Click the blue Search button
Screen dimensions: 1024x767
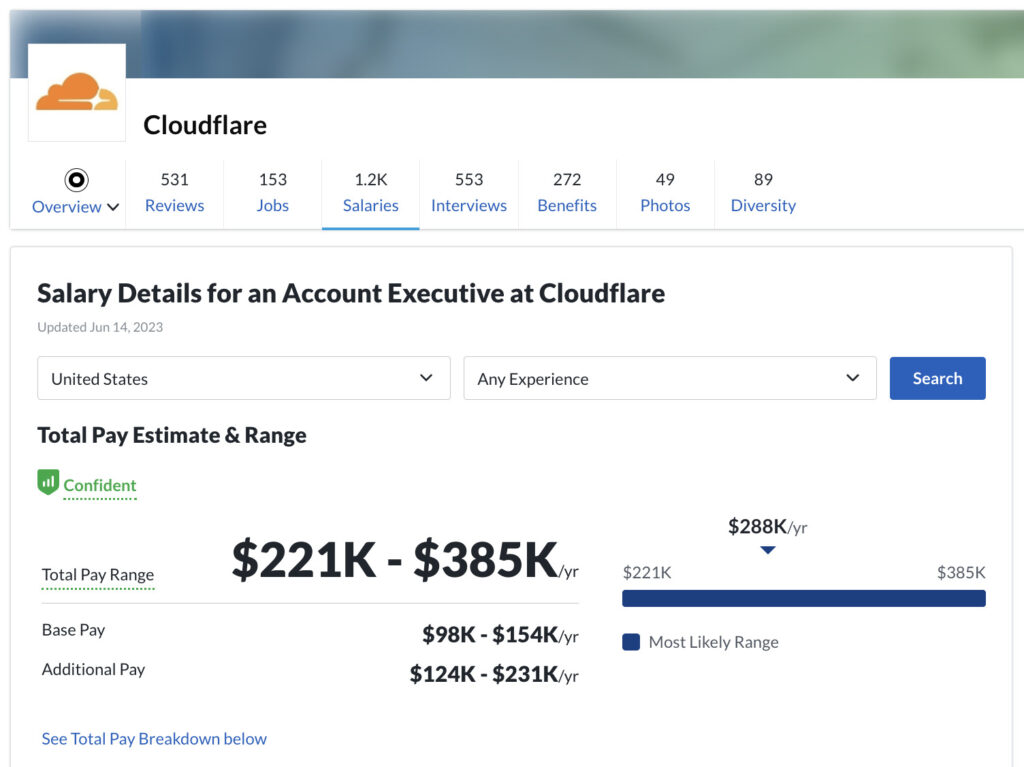(x=937, y=378)
